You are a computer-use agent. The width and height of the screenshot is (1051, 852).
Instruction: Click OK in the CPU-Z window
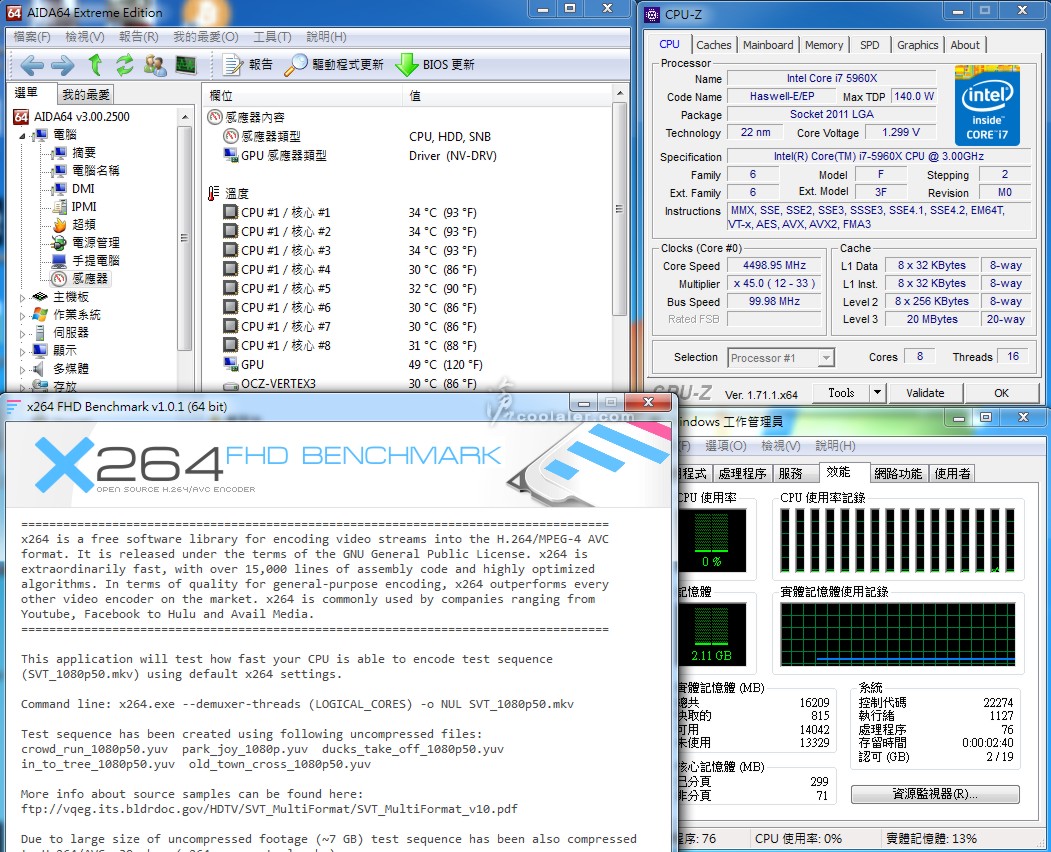point(1001,393)
